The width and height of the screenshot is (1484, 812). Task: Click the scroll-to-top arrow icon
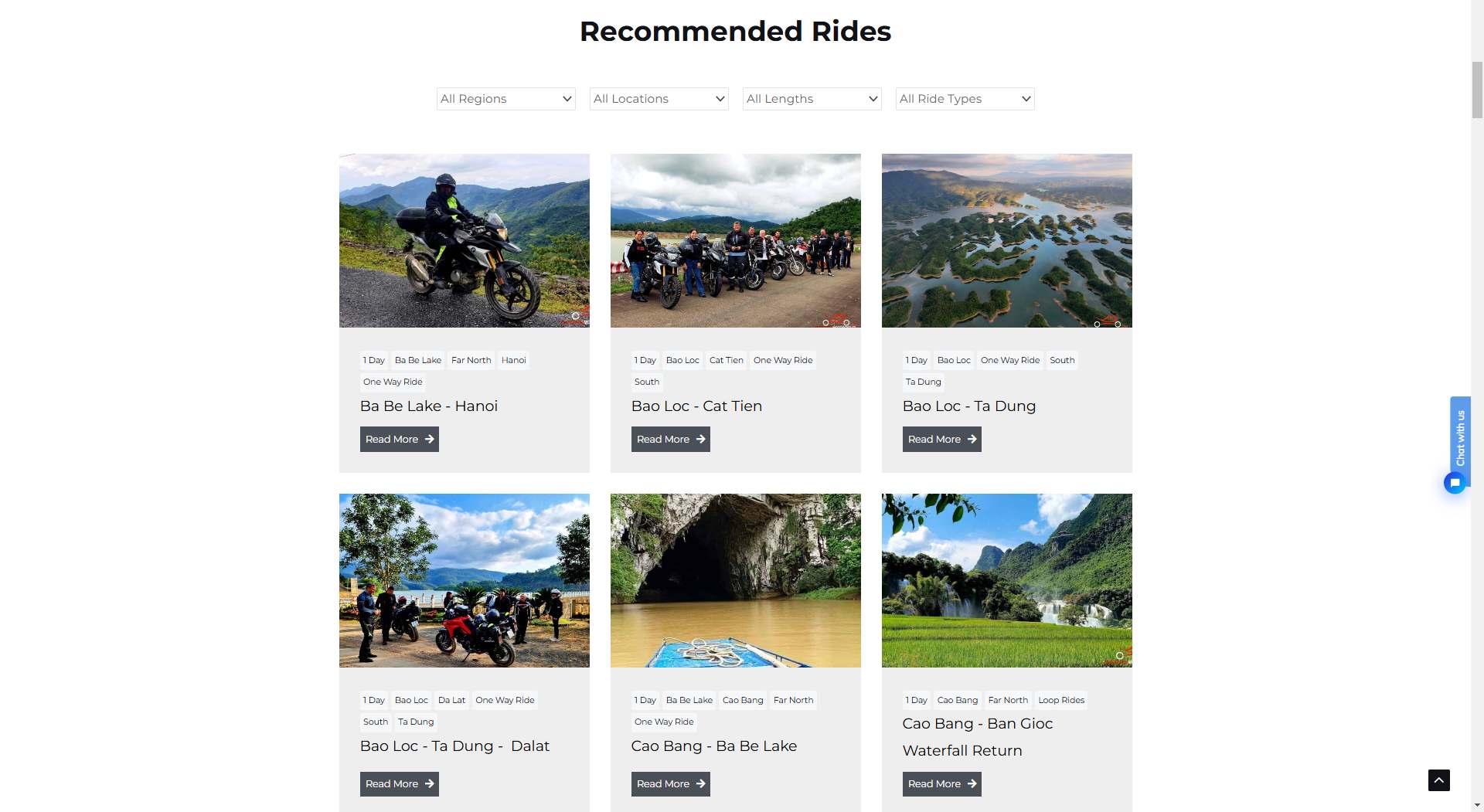[1438, 780]
